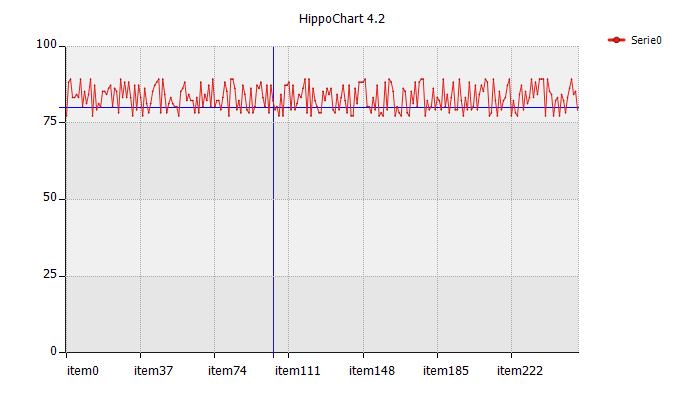Click the 75 y-axis value
Image resolution: width=684 pixels, height=398 pixels.
click(x=50, y=121)
